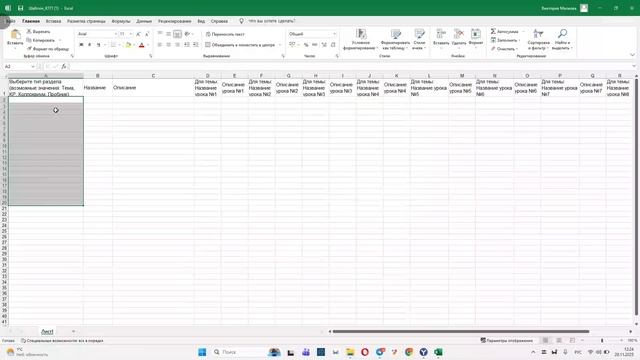The height and width of the screenshot is (360, 640).
Task: Apply the fill color bucket
Action: [x=128, y=45]
